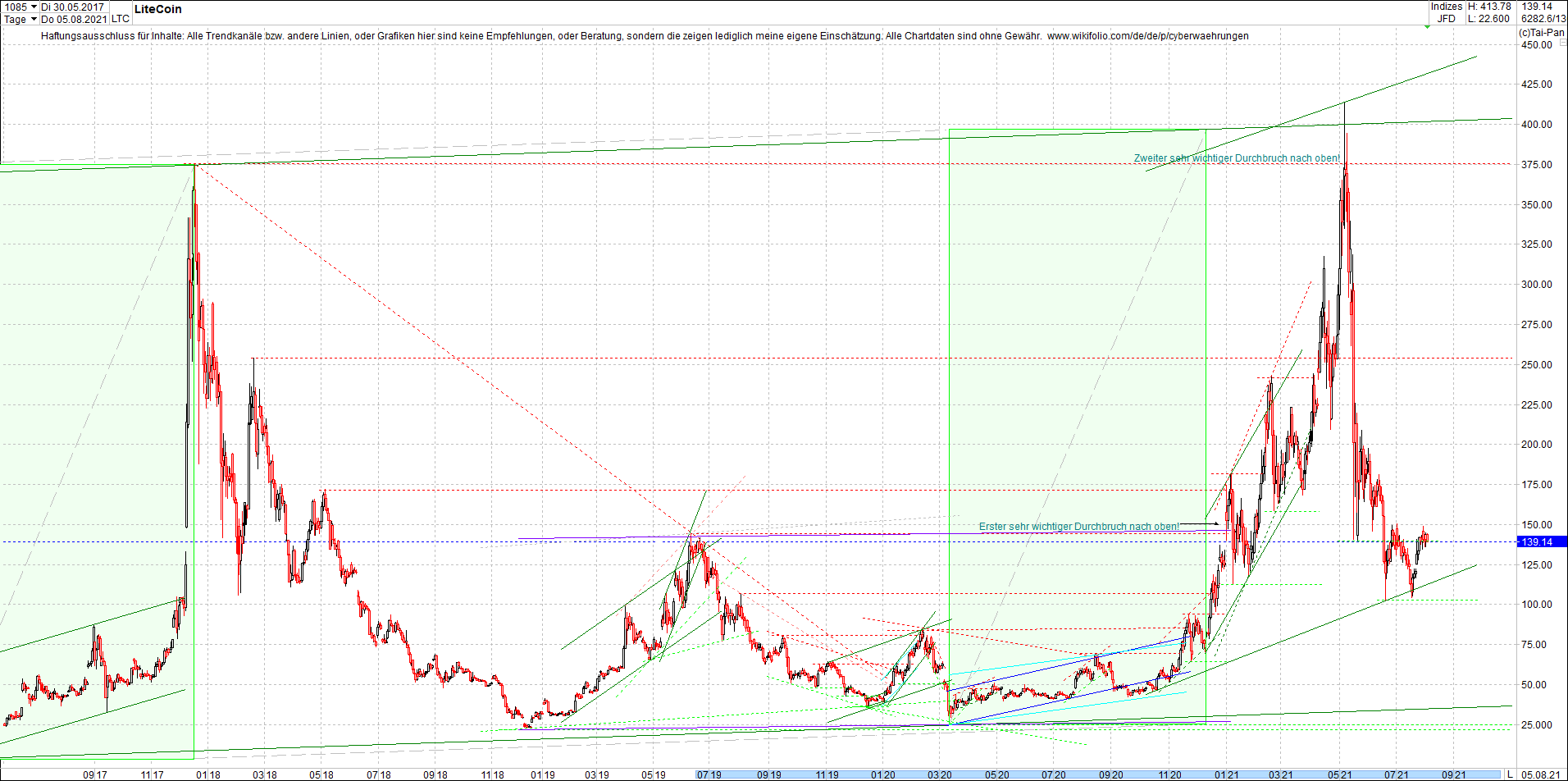Click the 'Erster sehr wichtiger Durchbruch nach oben!' annotation
This screenshot has height=781, width=1568.
(x=1079, y=527)
